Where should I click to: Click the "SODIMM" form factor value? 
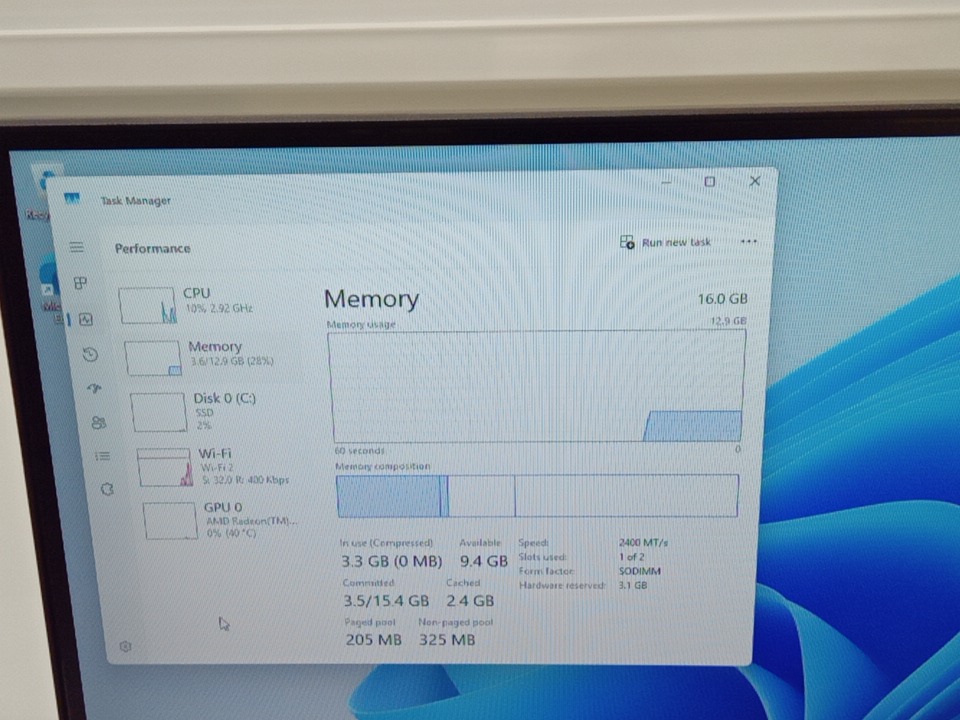pos(640,571)
